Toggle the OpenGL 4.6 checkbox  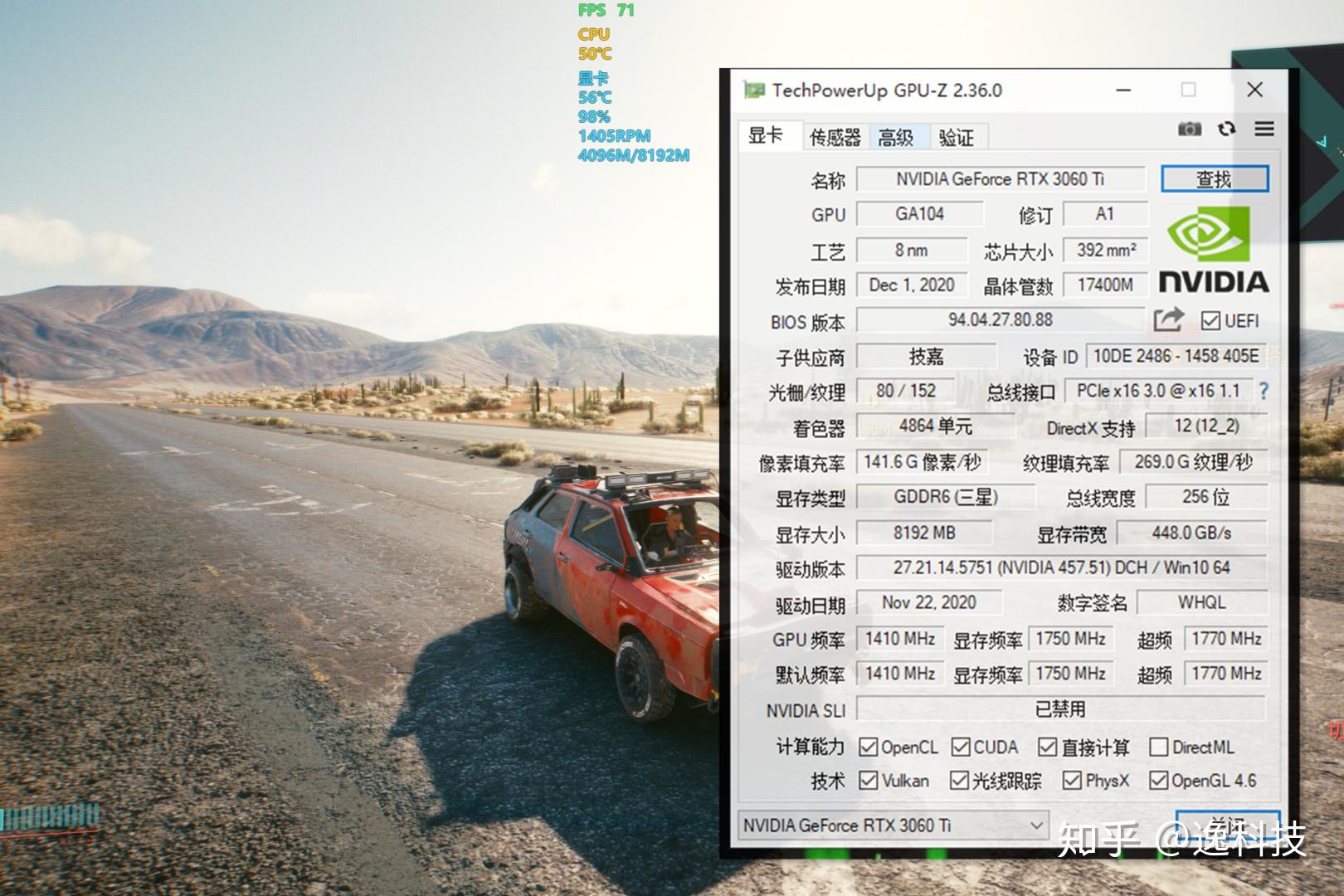[x=1159, y=780]
